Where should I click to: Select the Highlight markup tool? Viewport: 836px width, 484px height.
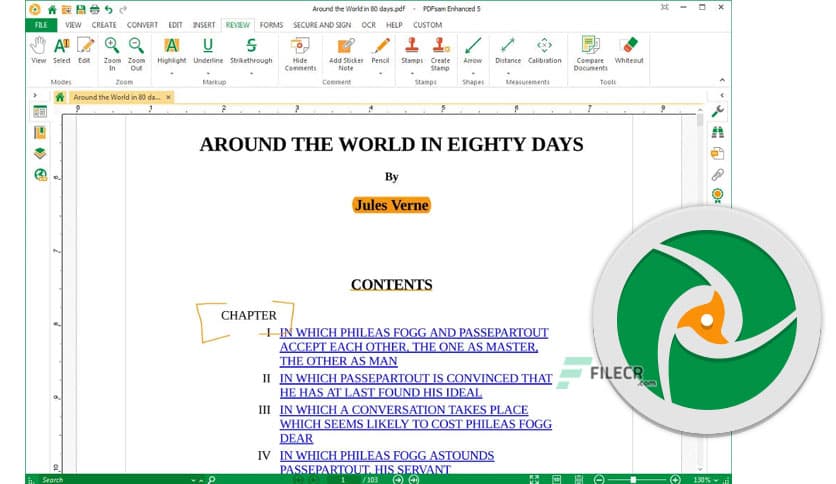171,47
